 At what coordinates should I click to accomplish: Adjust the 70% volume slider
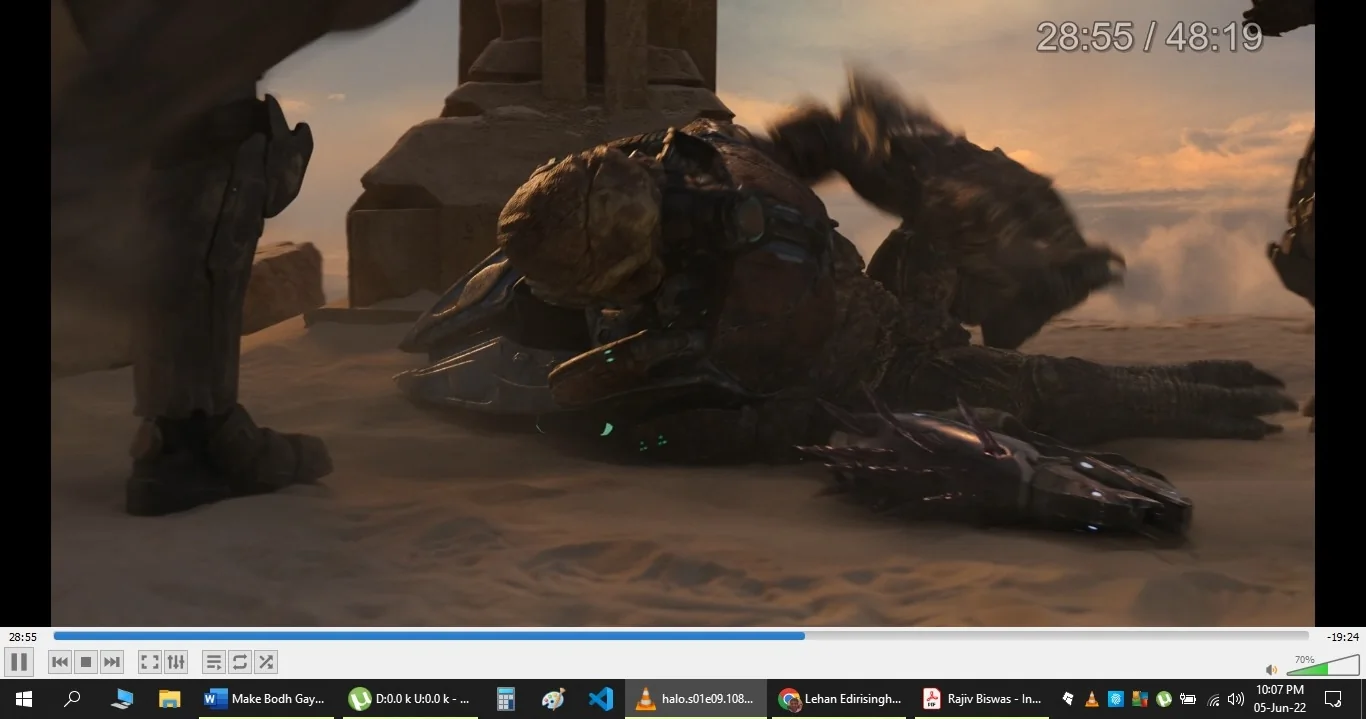(1322, 665)
